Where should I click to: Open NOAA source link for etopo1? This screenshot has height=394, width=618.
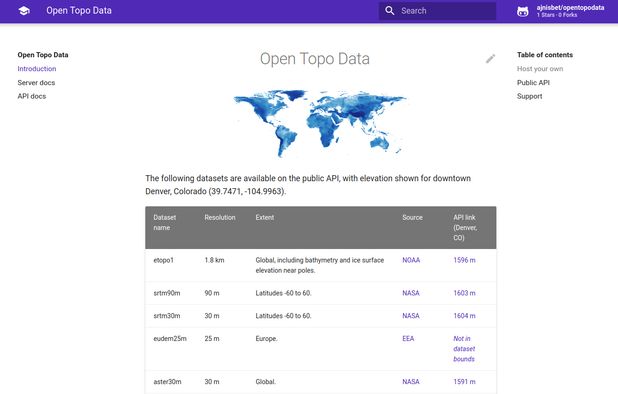click(x=411, y=260)
